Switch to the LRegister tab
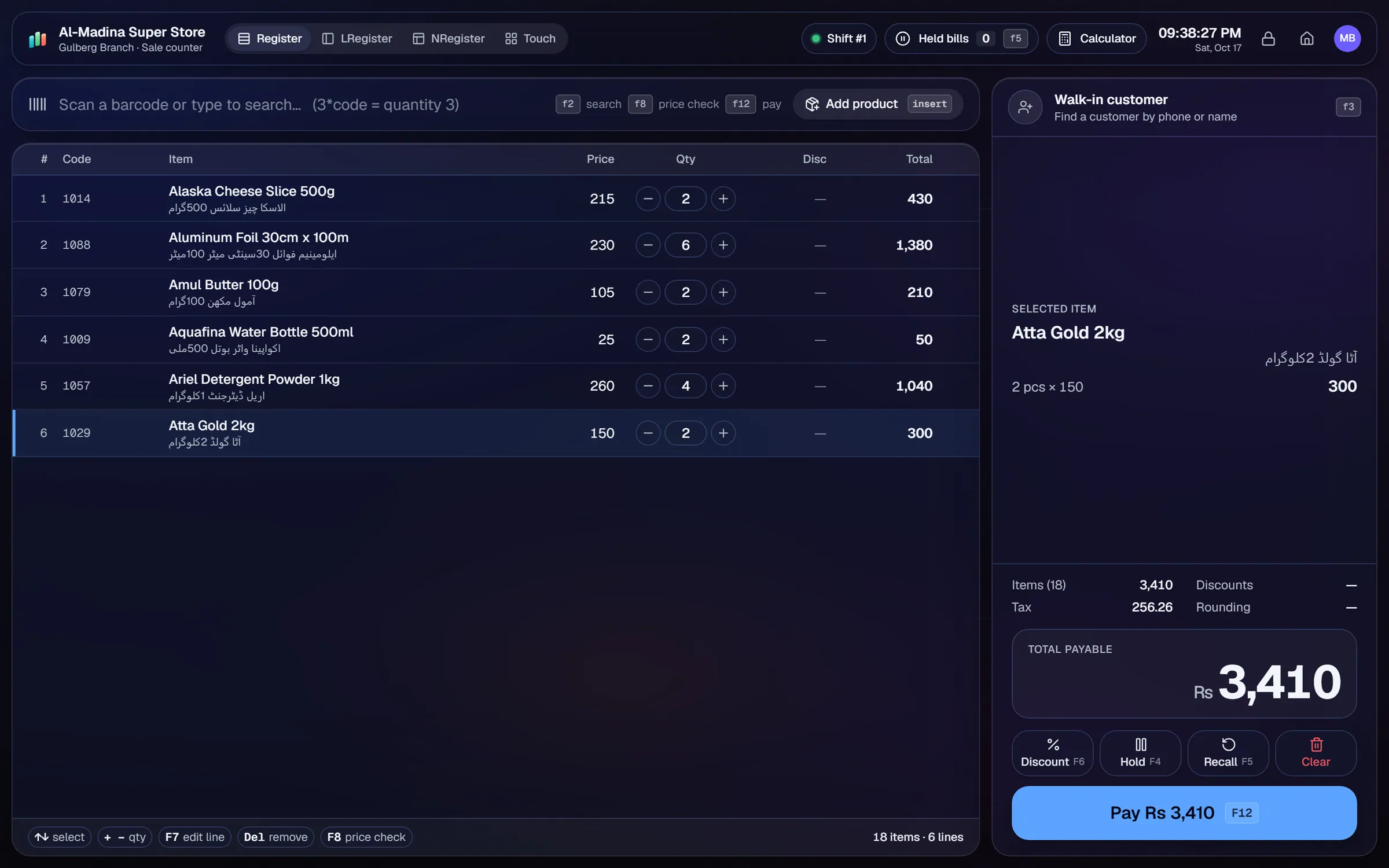The width and height of the screenshot is (1389, 868). [x=357, y=39]
